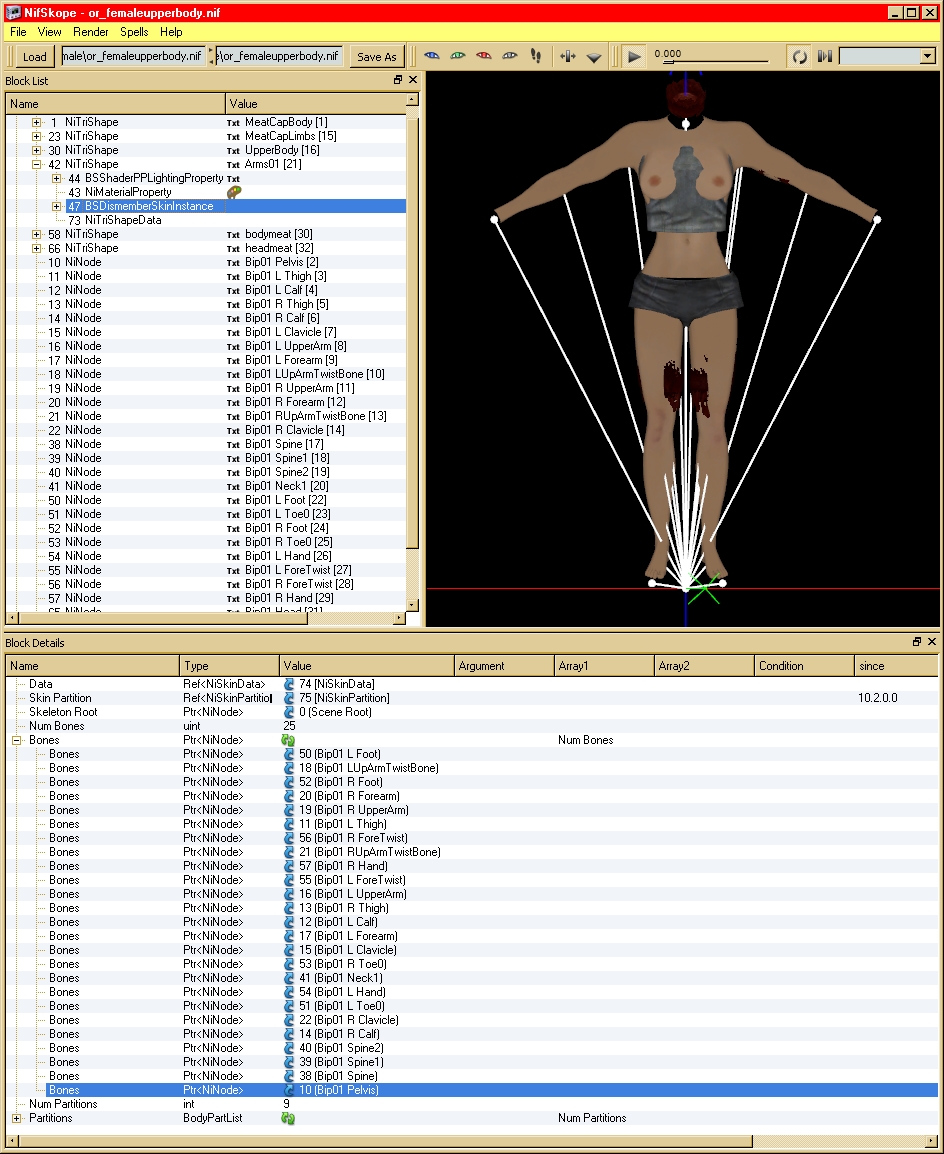Click the link icon beside 57 (Bip01 R Hand)
The height and width of the screenshot is (1154, 944).
click(289, 866)
